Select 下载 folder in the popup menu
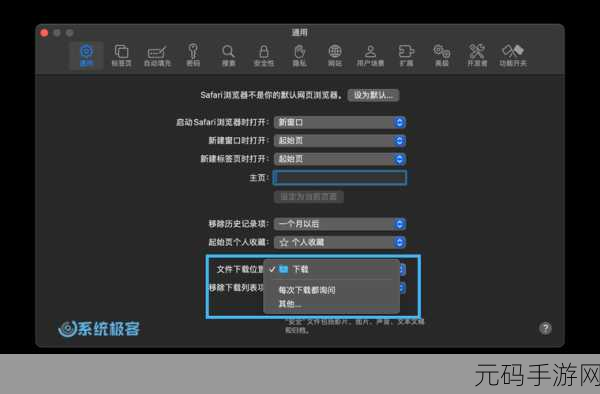Screen dimensions: 600x394 pos(332,269)
